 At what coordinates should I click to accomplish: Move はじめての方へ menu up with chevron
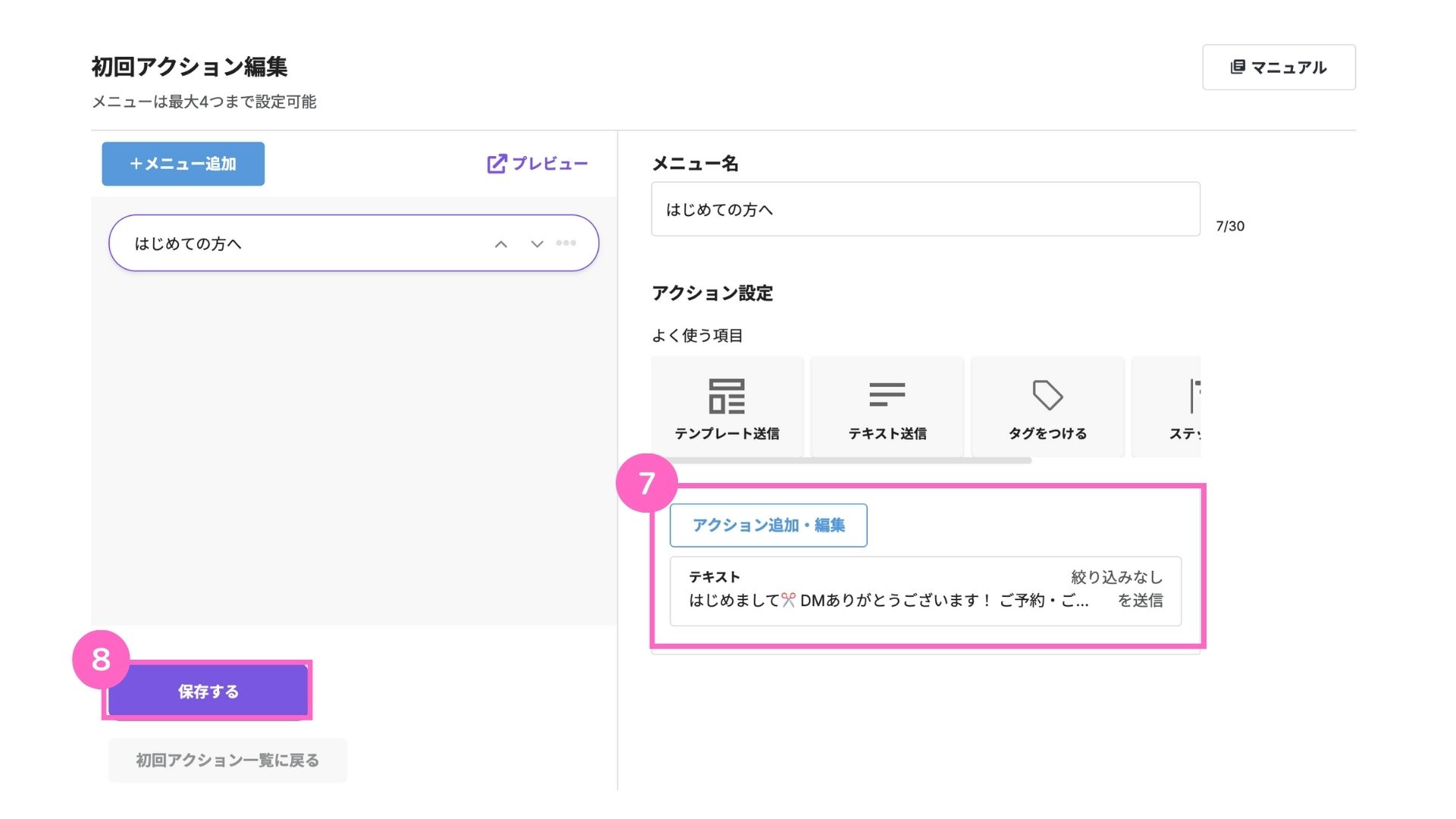click(x=500, y=244)
